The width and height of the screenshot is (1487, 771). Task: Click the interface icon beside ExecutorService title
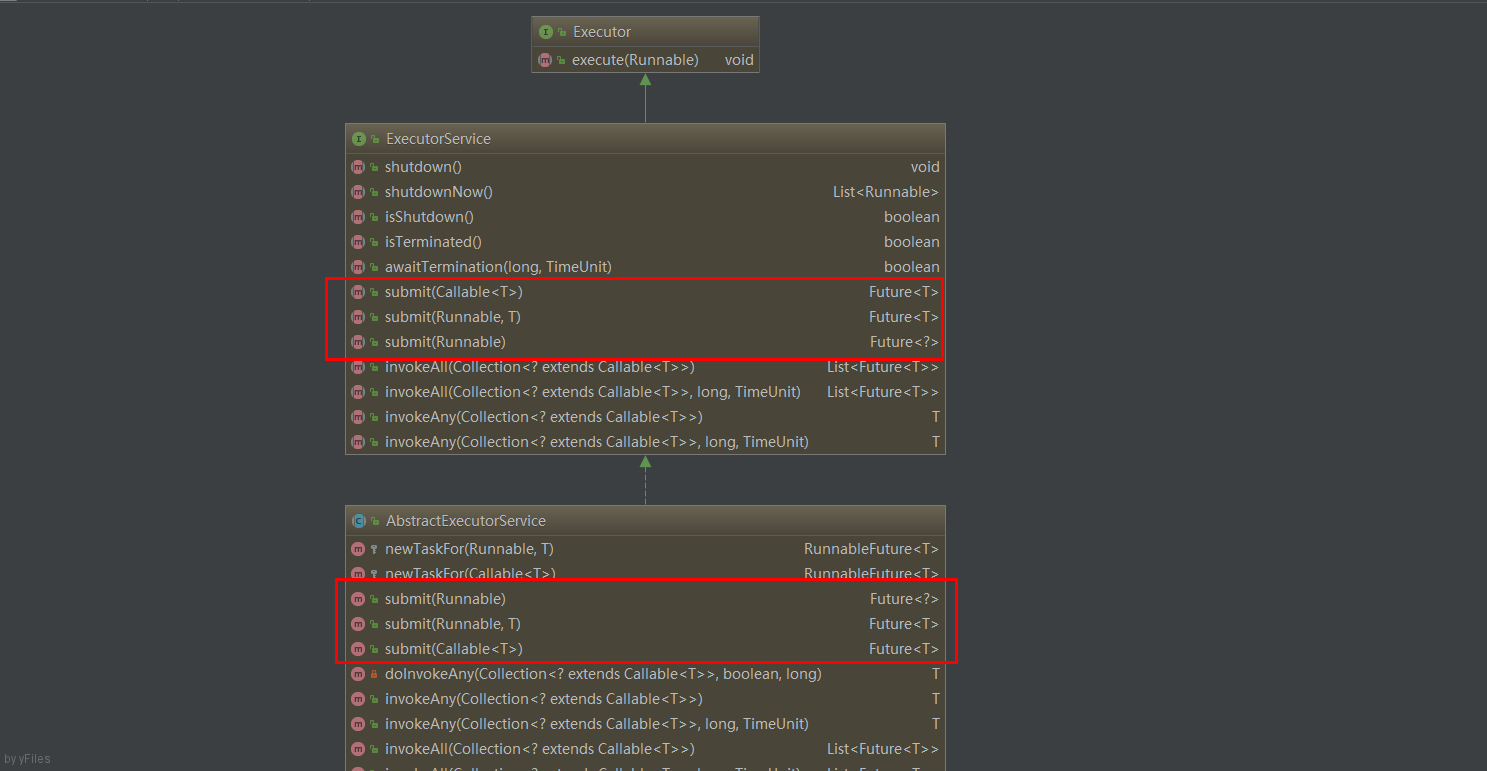[359, 139]
